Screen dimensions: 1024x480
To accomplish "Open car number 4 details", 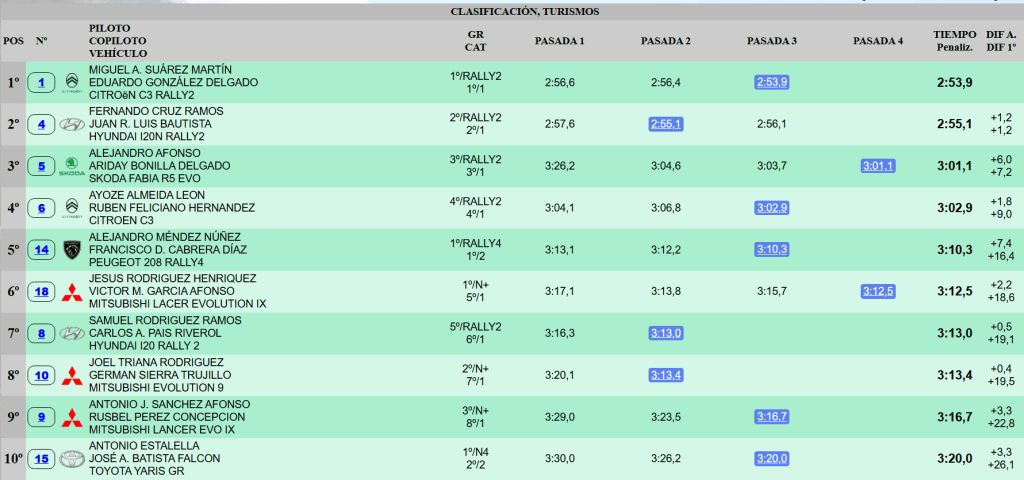I will (41, 125).
